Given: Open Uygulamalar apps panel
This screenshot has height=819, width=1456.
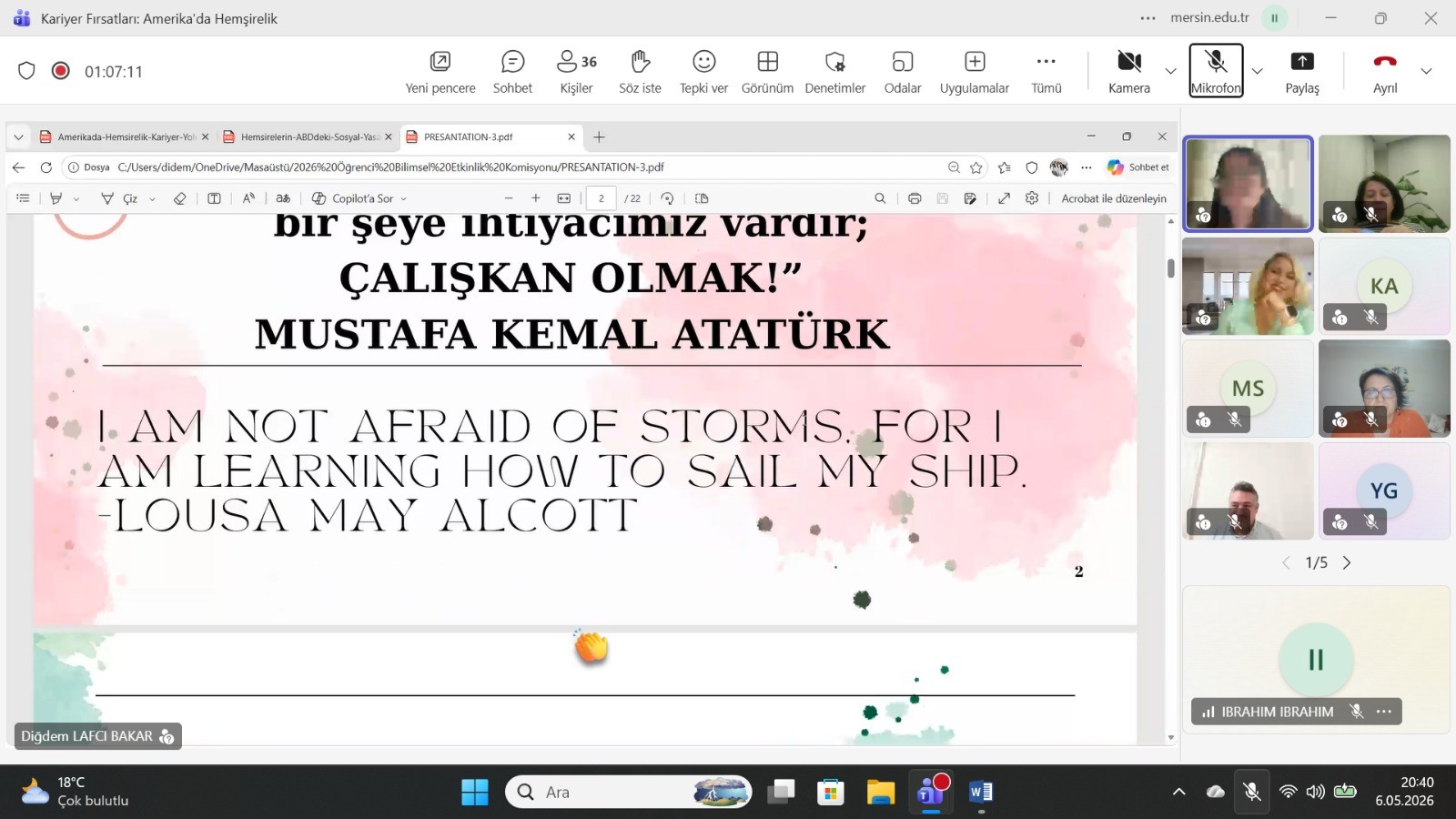Looking at the screenshot, I should coord(975,72).
